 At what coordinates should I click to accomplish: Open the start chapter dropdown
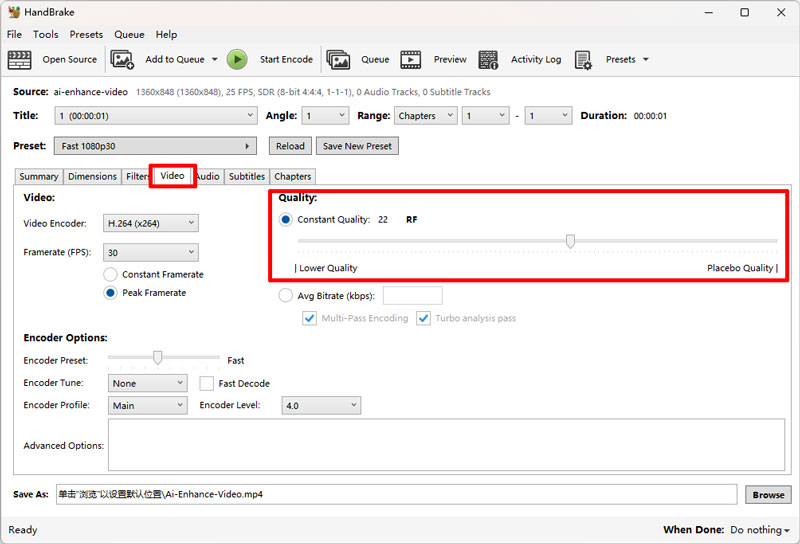point(486,116)
